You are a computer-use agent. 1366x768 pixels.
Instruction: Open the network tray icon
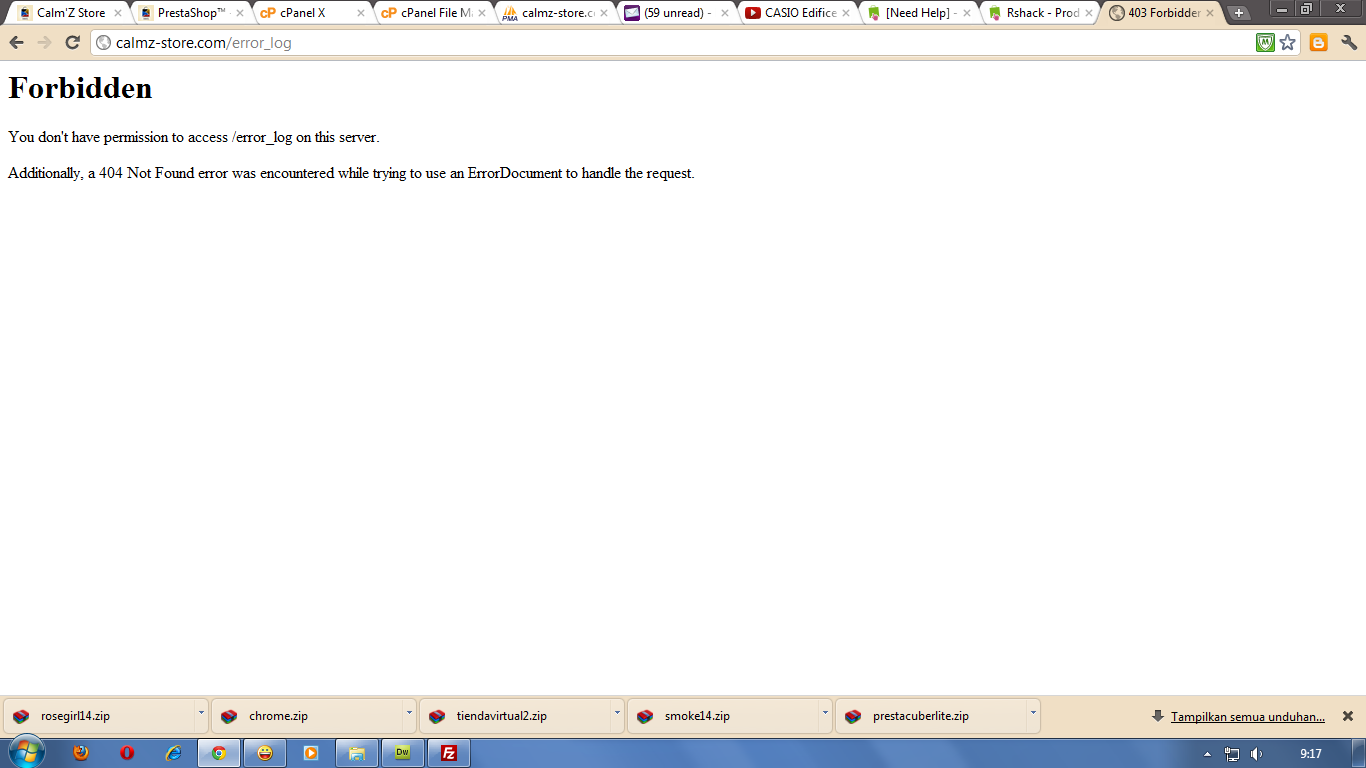pyautogui.click(x=1232, y=754)
